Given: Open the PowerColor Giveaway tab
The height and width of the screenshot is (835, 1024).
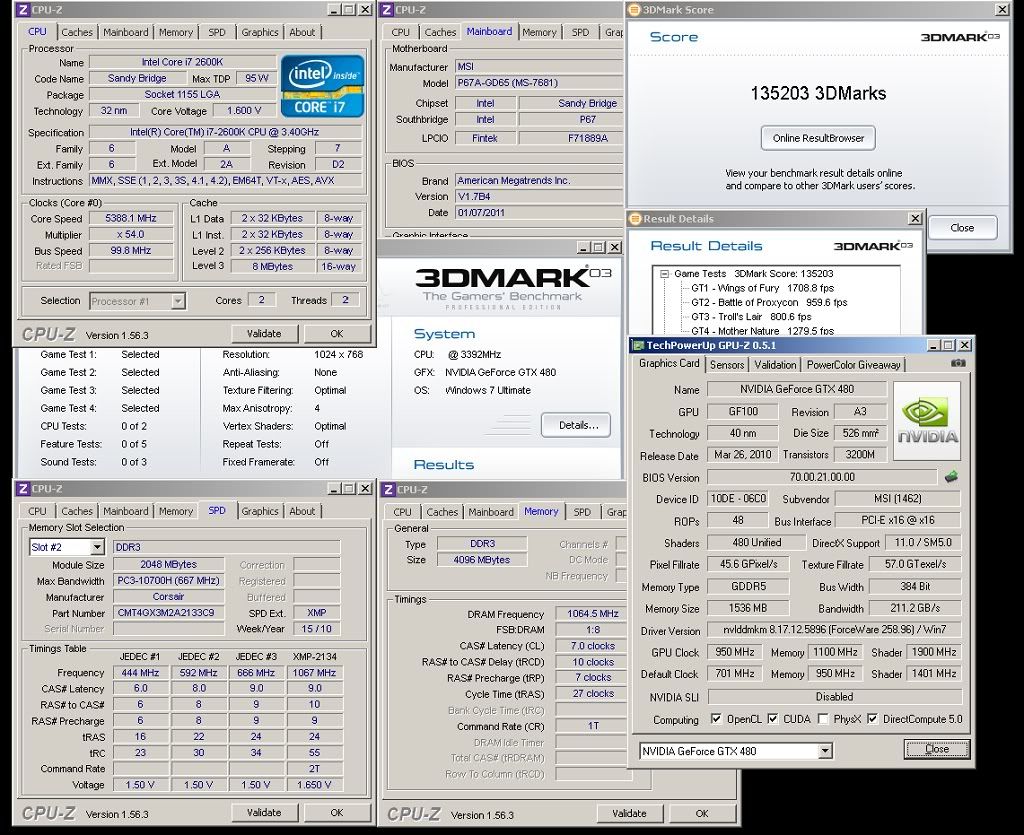Looking at the screenshot, I should (853, 365).
